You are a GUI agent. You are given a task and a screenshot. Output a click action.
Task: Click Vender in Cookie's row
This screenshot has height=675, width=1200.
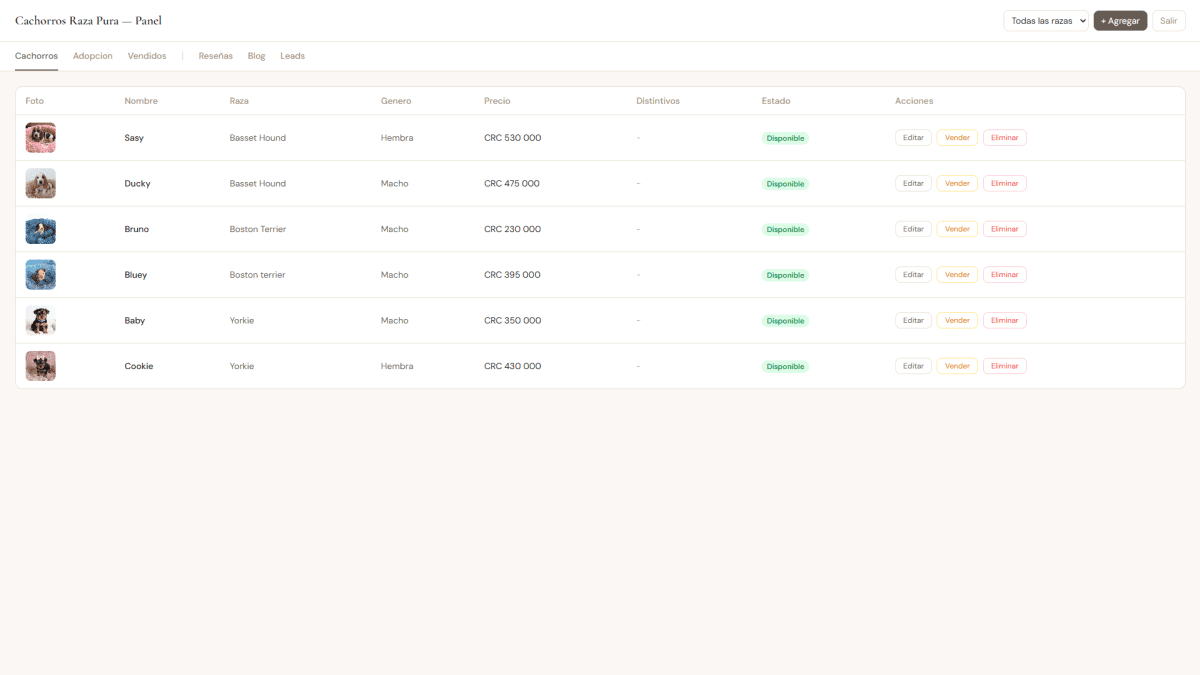point(957,366)
